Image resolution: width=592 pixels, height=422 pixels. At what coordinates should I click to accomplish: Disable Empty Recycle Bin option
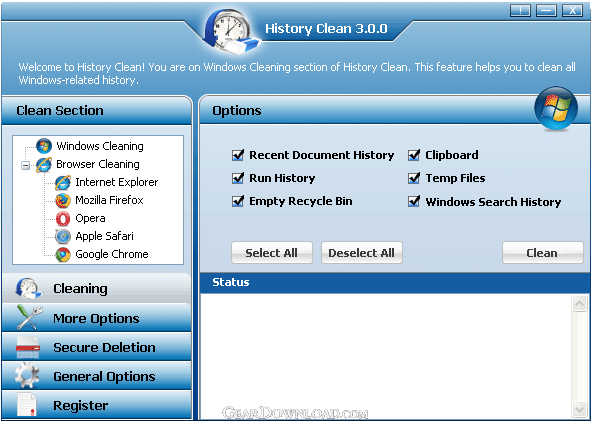[x=238, y=201]
